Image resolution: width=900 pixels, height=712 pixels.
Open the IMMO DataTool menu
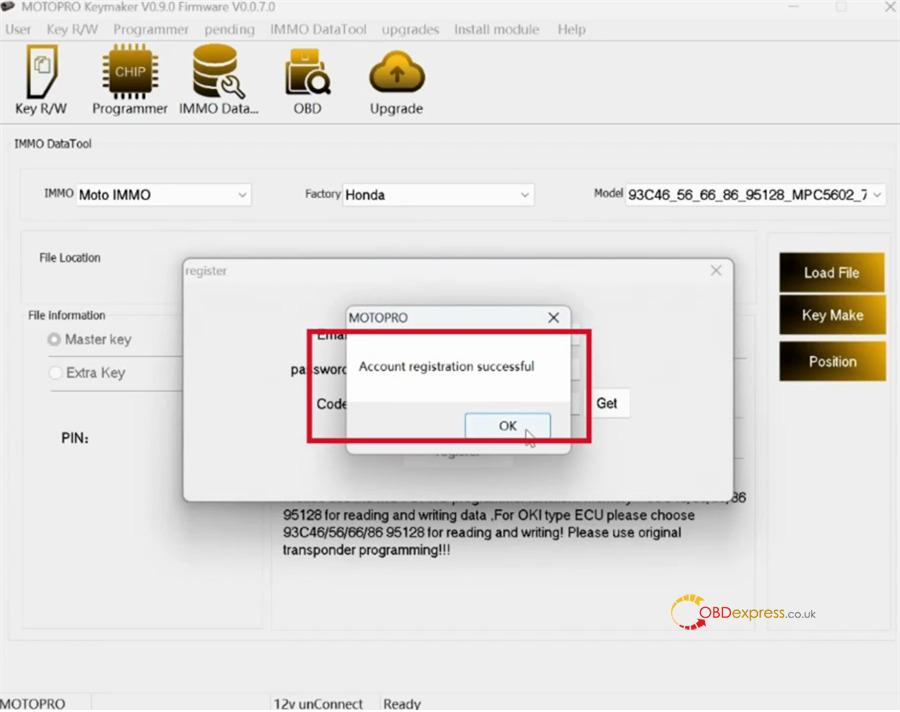click(318, 29)
